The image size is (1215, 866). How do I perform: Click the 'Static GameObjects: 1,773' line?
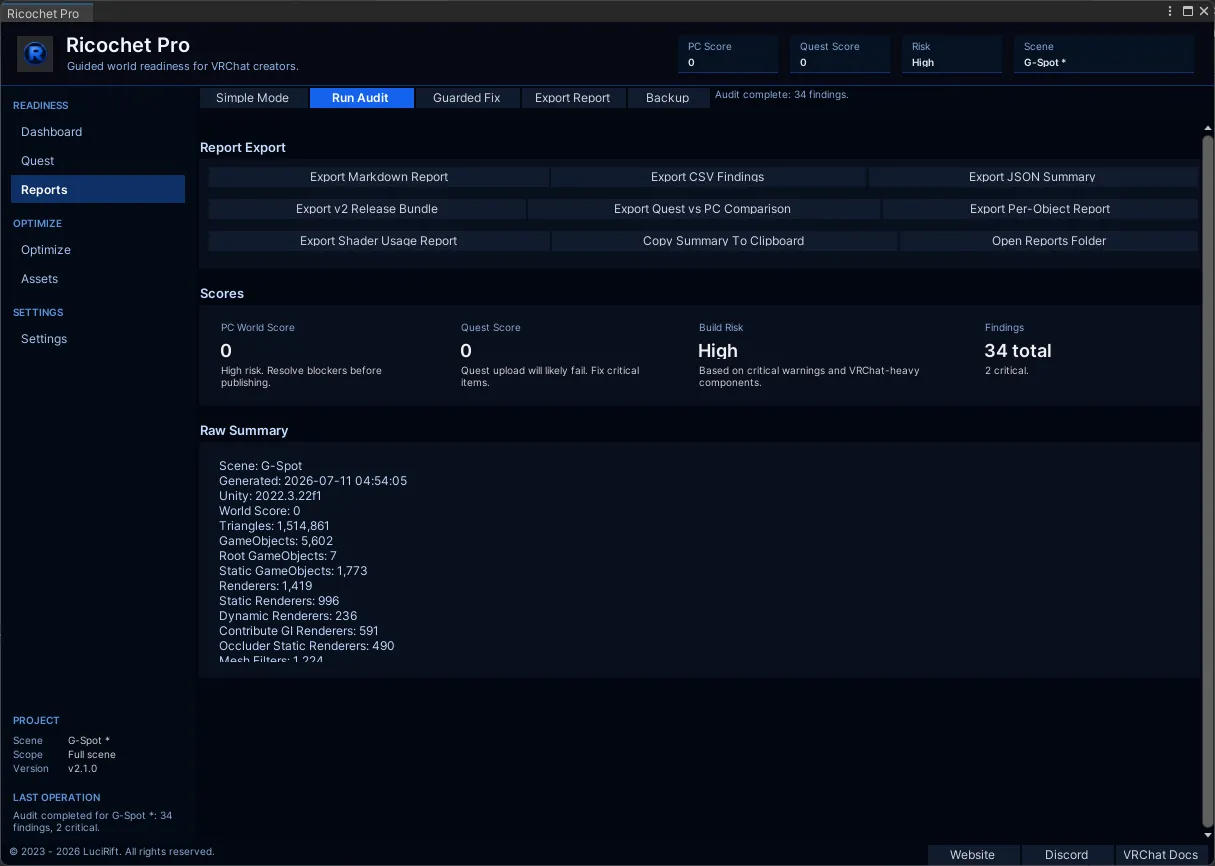click(293, 571)
